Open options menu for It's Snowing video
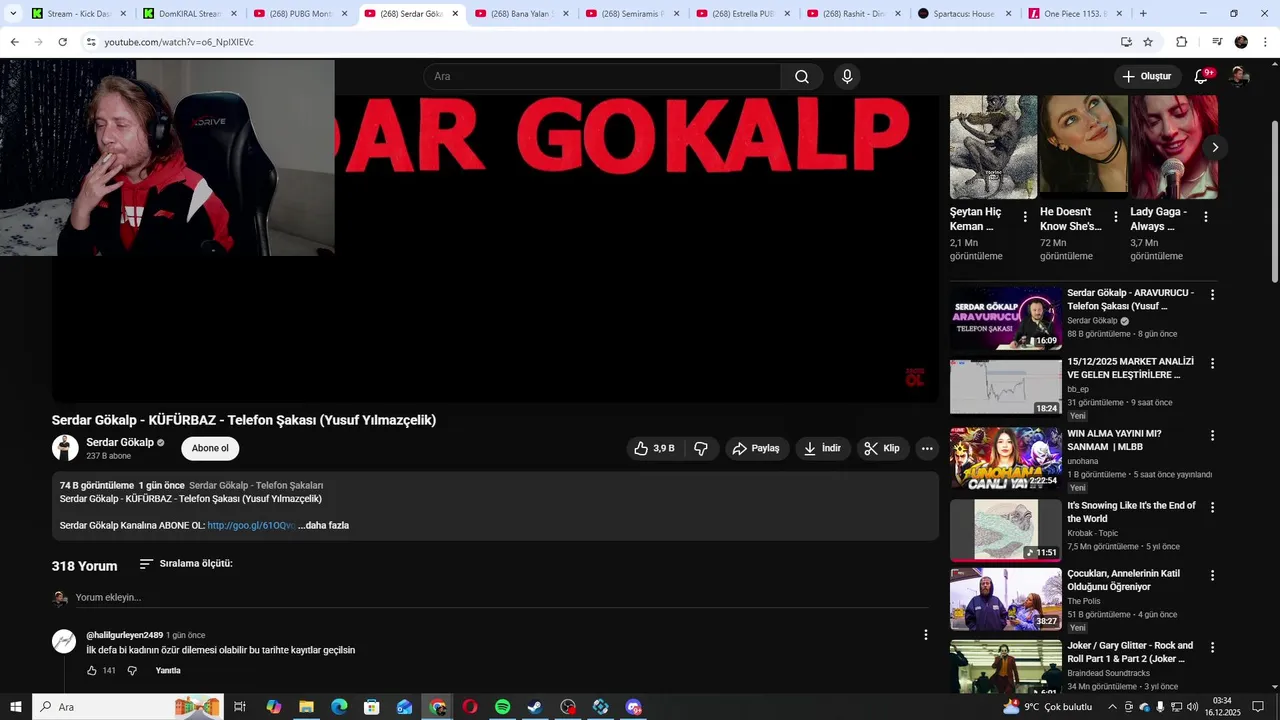 (x=1212, y=508)
